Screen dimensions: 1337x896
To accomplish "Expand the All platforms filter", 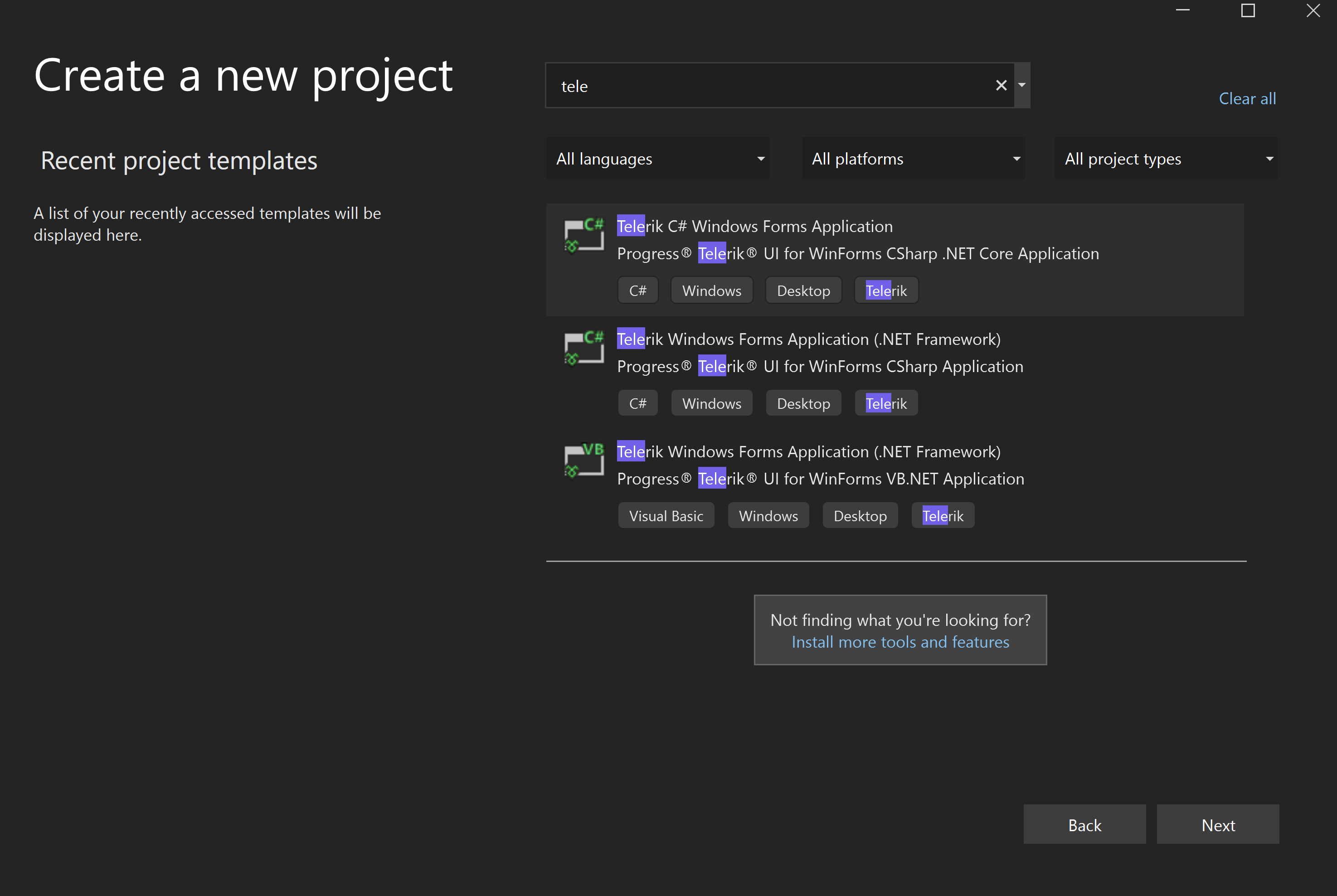I will [913, 159].
